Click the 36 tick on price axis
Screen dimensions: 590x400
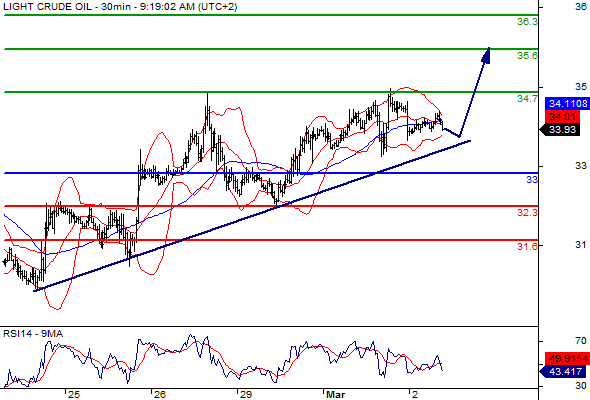pos(581,6)
